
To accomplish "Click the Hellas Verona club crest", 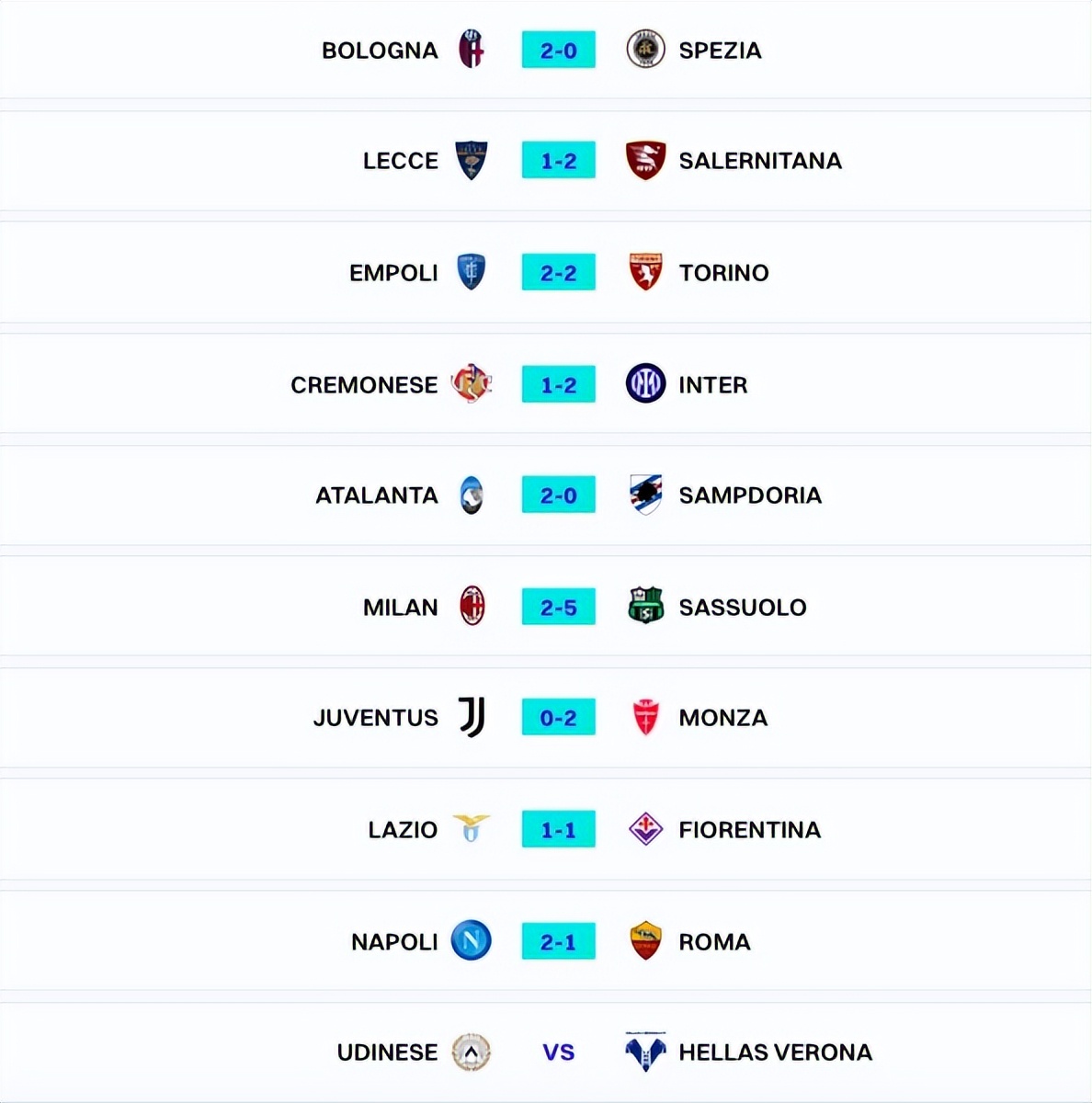I will [x=645, y=1052].
